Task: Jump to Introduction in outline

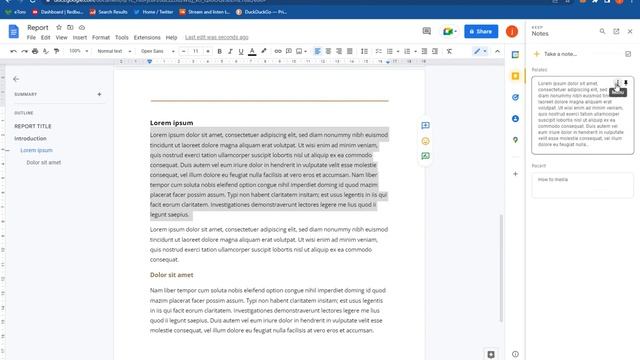Action: [30, 138]
